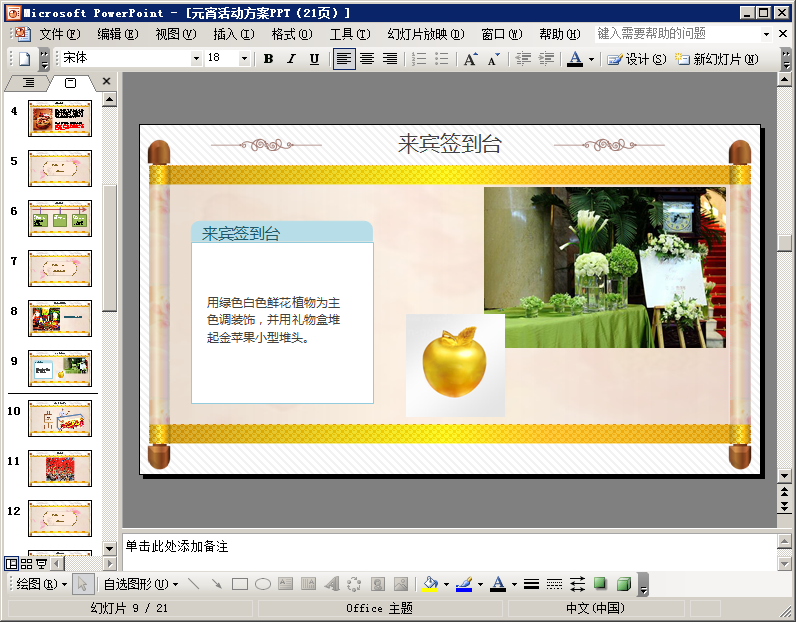Viewport: 796px width, 622px height.
Task: Click Increase Font Size icon
Action: 471,59
